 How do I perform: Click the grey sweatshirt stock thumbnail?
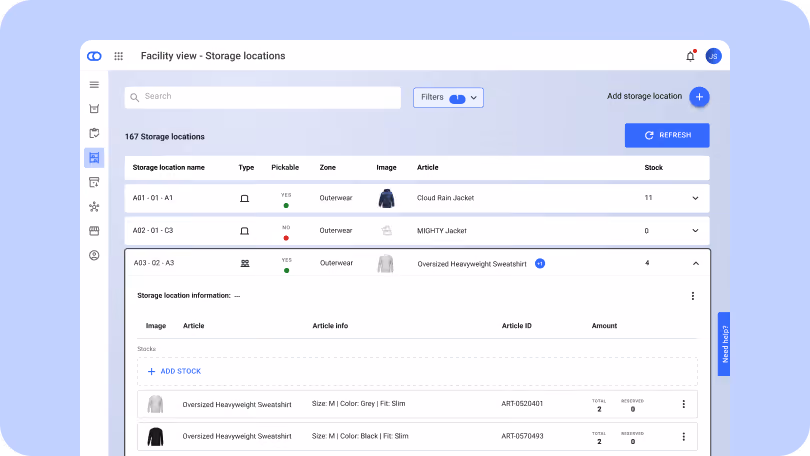tap(155, 404)
